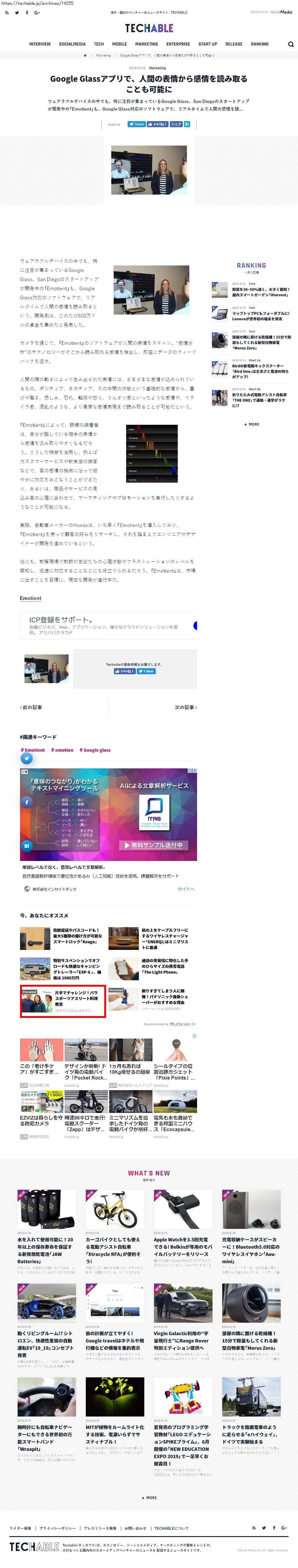The width and height of the screenshot is (298, 1568).
Task: Open the THE ONE folding bicycle ranking article
Action: (x=260, y=400)
